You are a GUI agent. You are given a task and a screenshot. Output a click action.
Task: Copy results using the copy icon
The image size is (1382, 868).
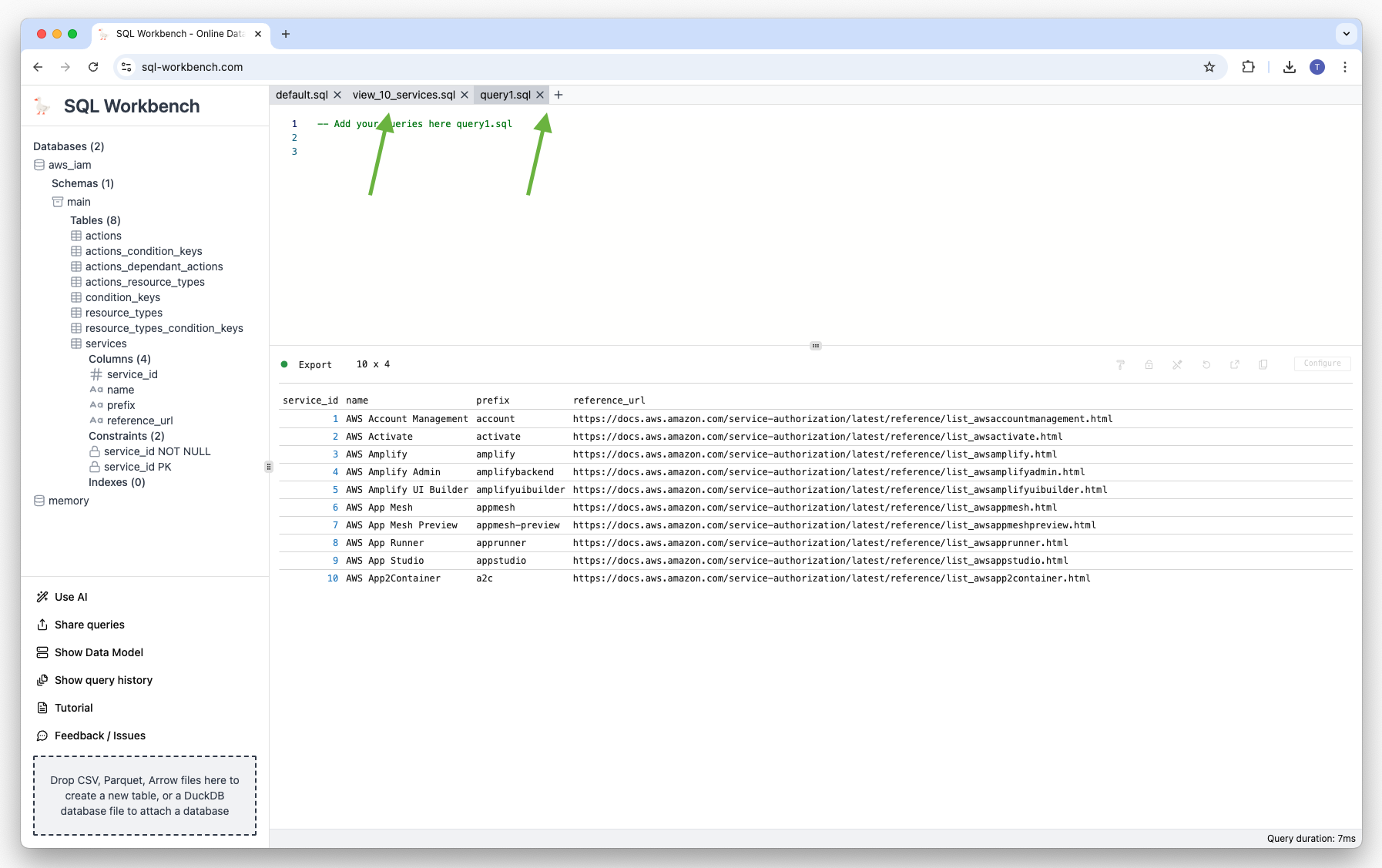click(x=1263, y=364)
